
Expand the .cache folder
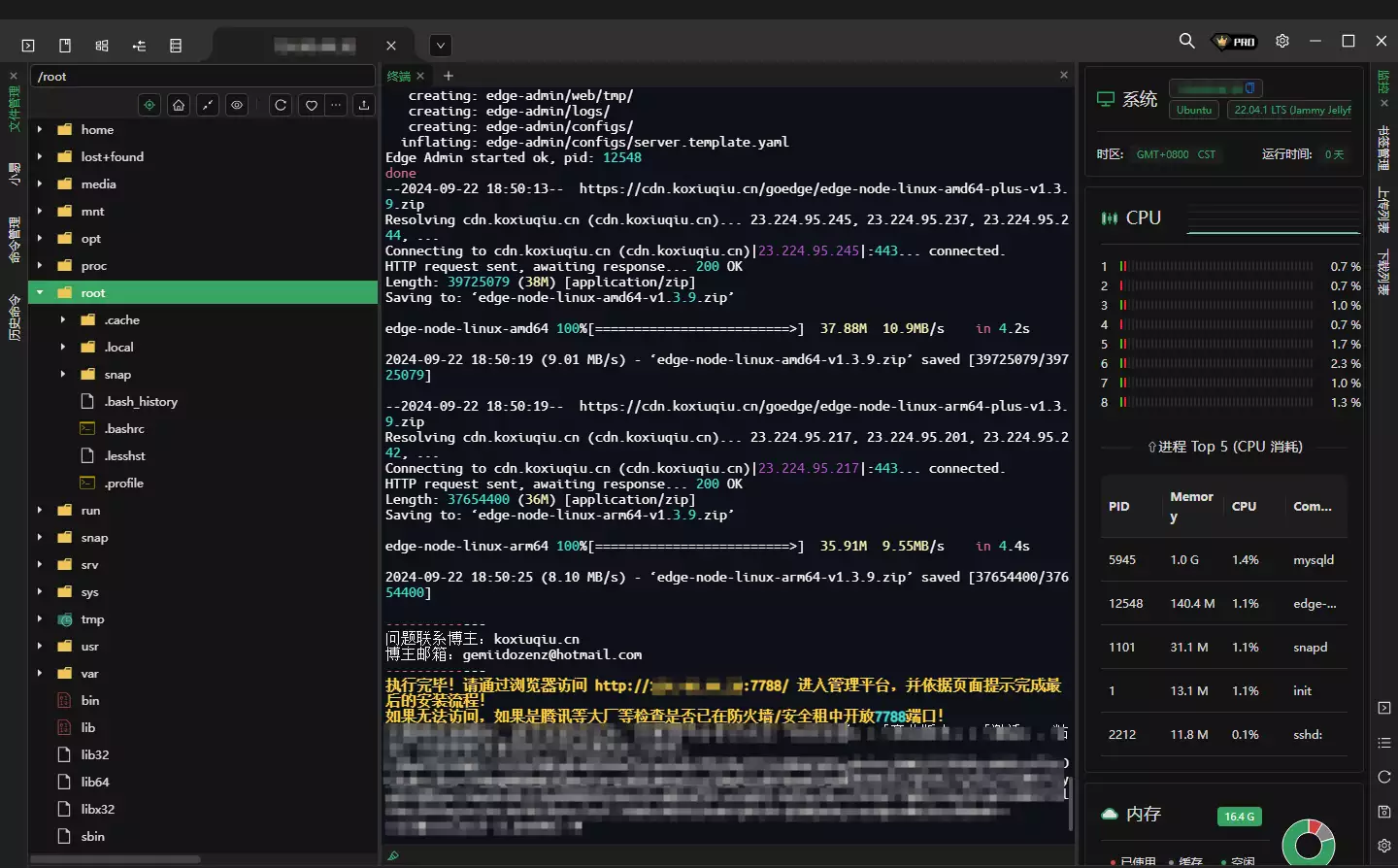tap(63, 319)
